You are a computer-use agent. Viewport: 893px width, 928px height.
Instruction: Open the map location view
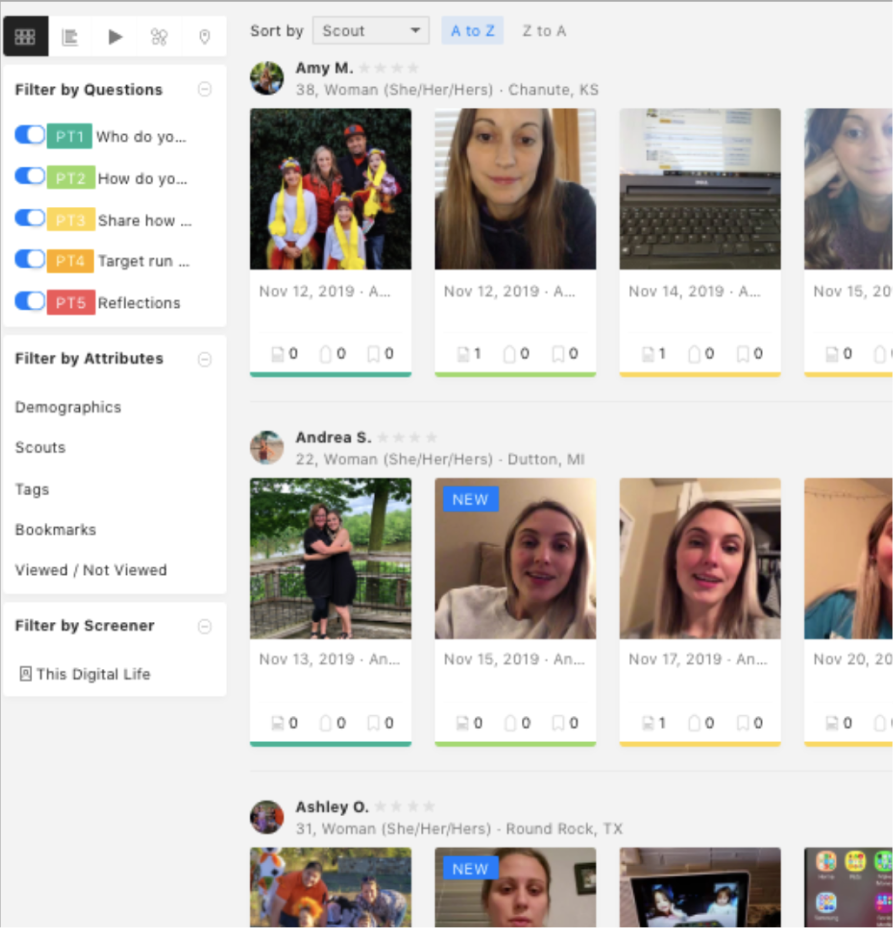[204, 37]
